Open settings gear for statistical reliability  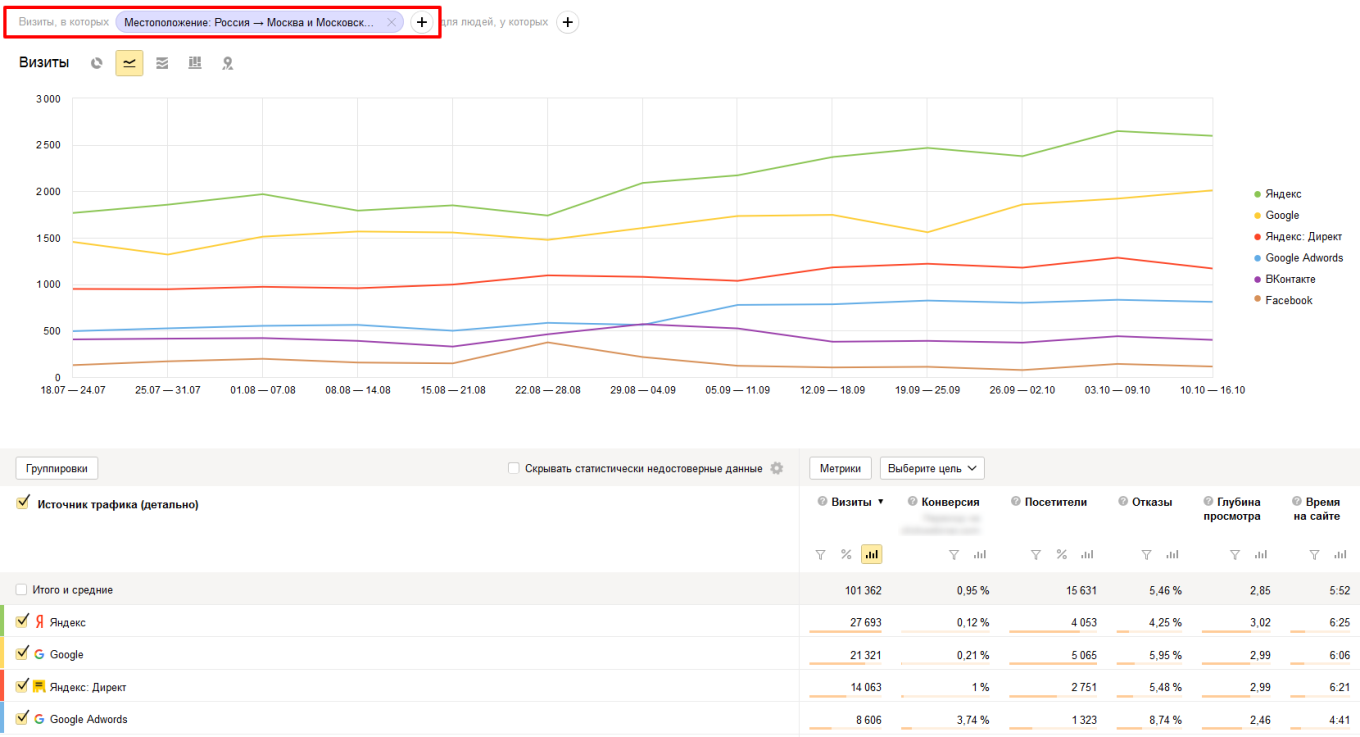tap(776, 468)
